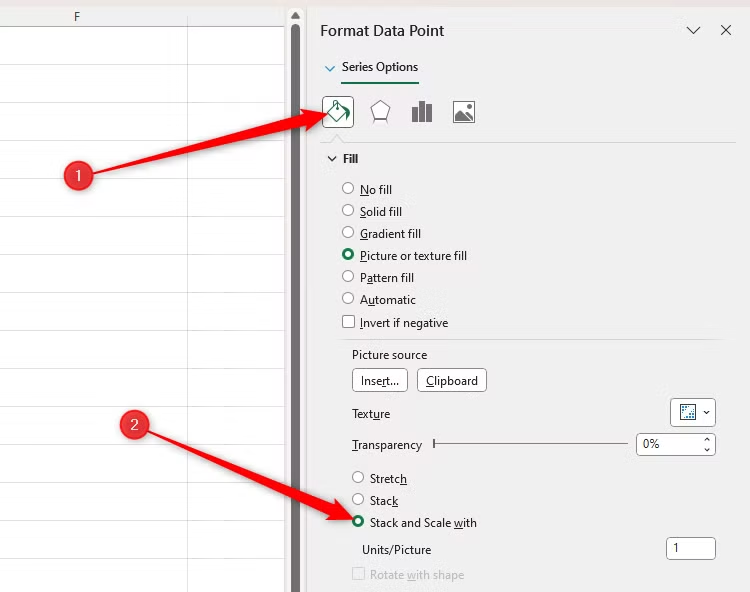Expand the Series Options dropdown arrow
The width and height of the screenshot is (750, 592).
[330, 68]
